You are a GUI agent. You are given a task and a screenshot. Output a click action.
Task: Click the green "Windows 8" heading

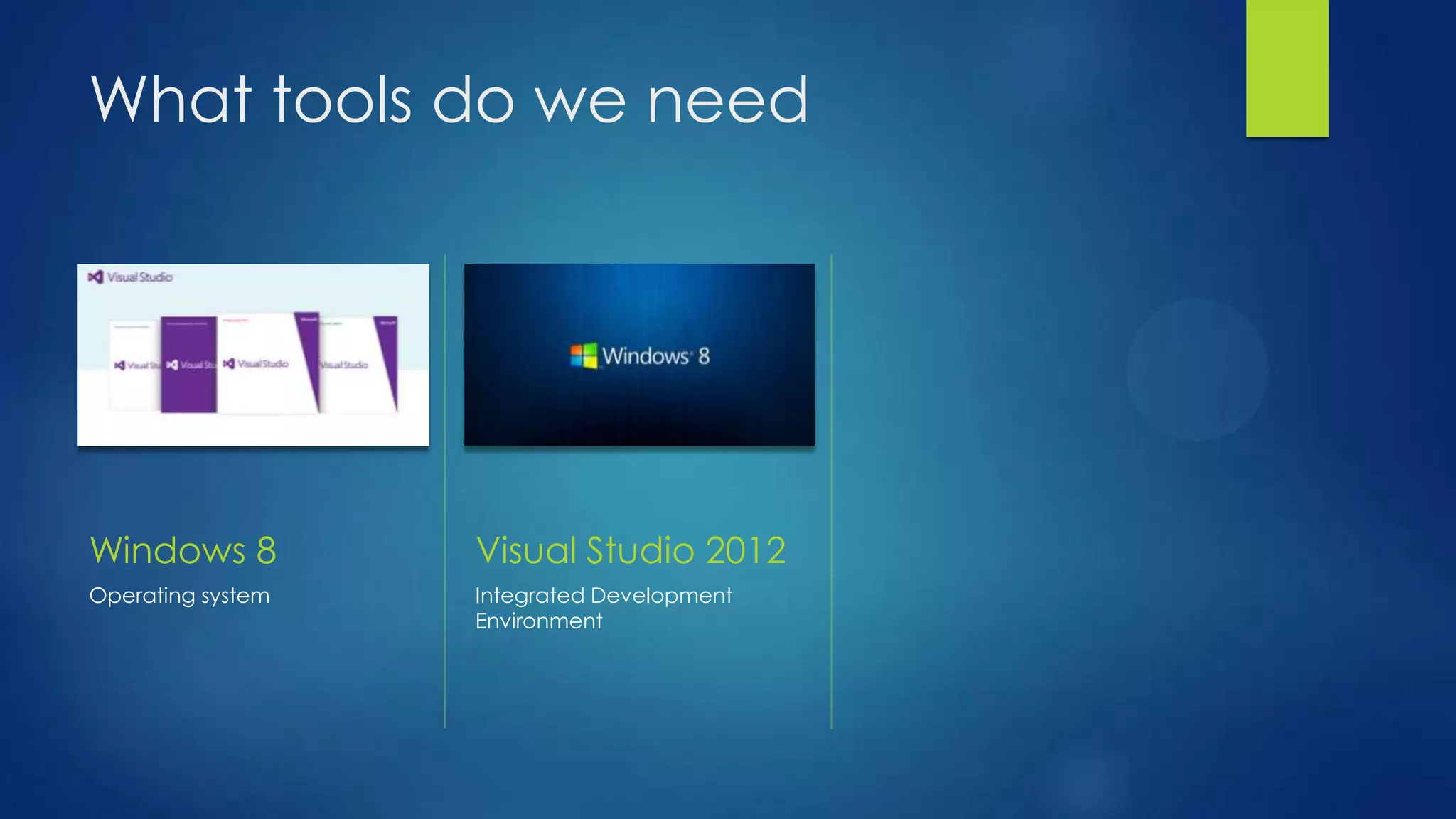pyautogui.click(x=183, y=550)
